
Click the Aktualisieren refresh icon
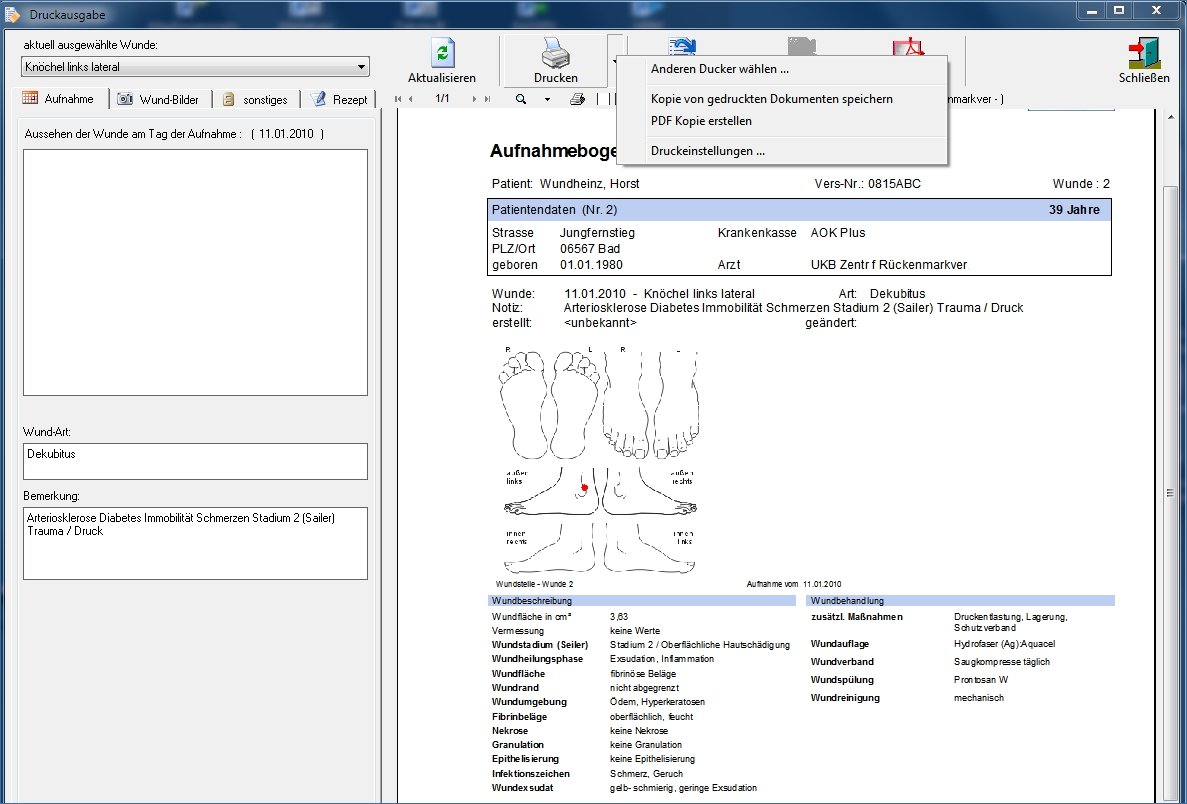(442, 53)
